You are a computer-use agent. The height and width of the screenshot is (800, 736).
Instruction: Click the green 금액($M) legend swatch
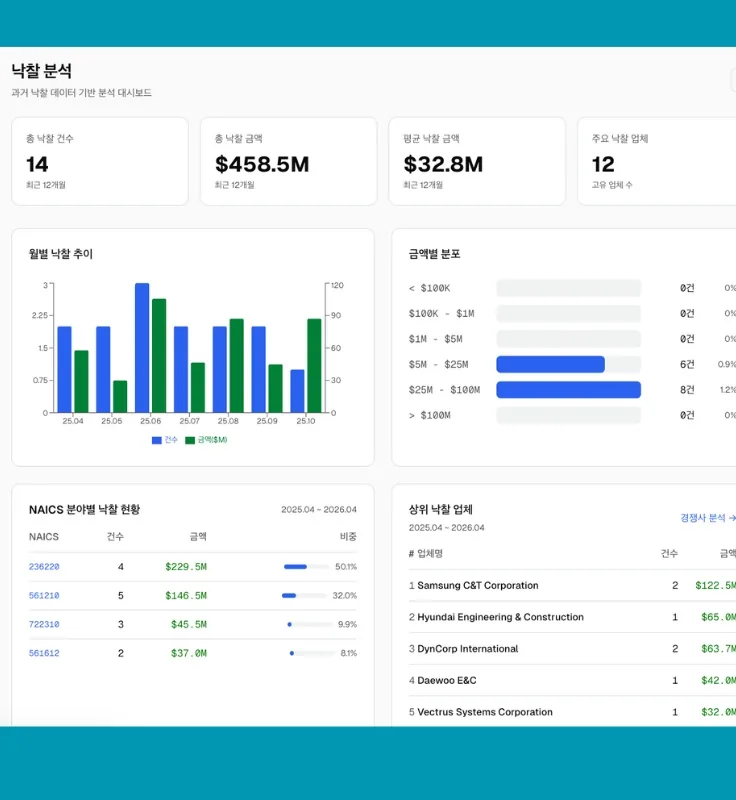pyautogui.click(x=190, y=440)
